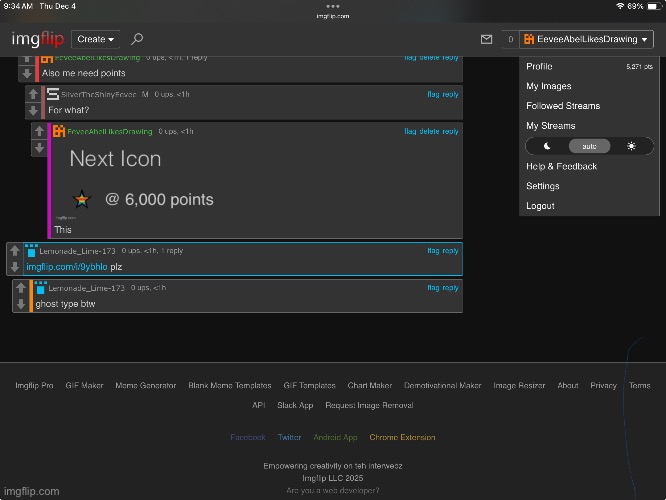666x500 pixels.
Task: Choose Logout in the user menu
Action: click(x=540, y=206)
